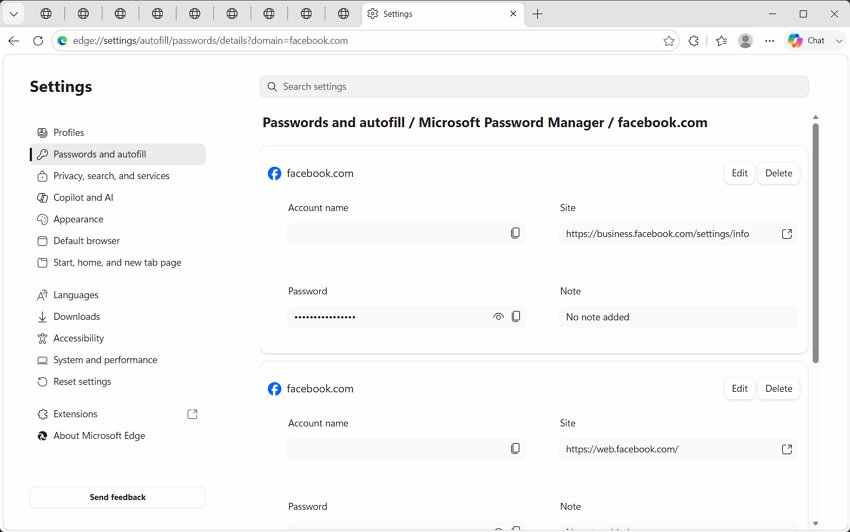Click the scrollbar up arrow
850x532 pixels.
[815, 117]
